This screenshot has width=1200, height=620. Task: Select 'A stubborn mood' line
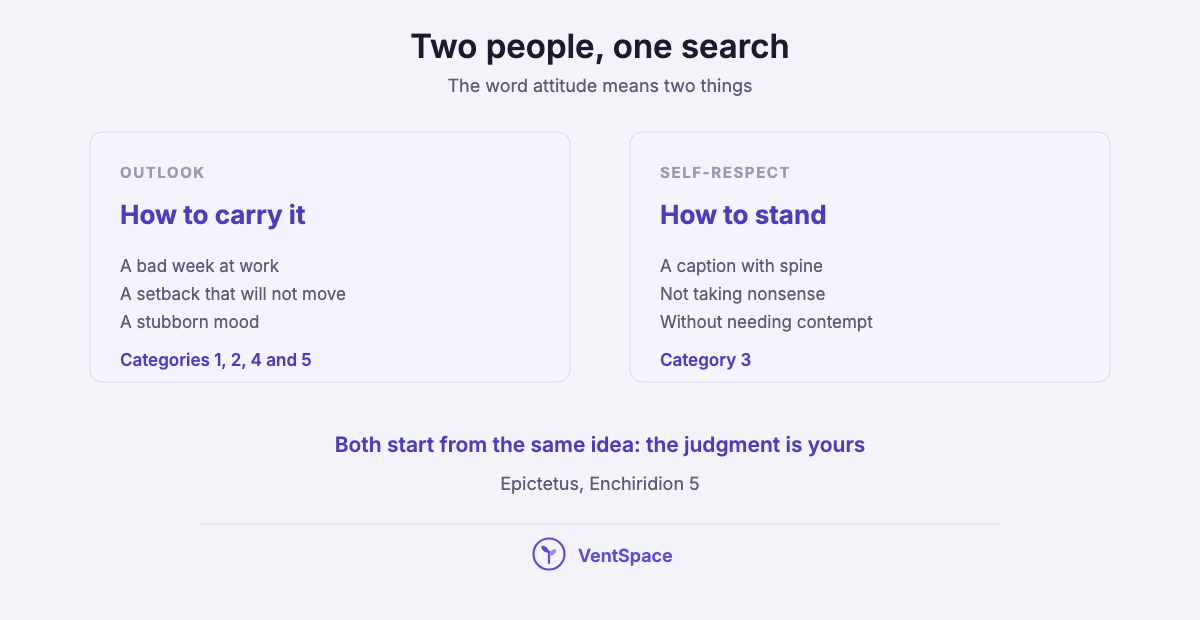pos(190,322)
